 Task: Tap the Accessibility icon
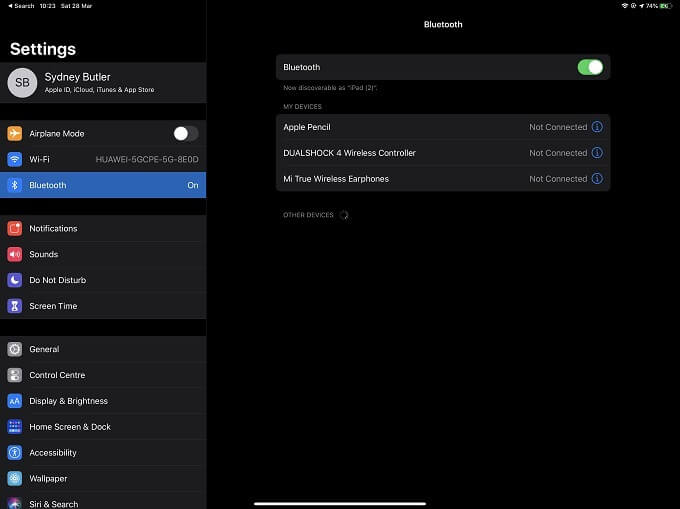15,453
